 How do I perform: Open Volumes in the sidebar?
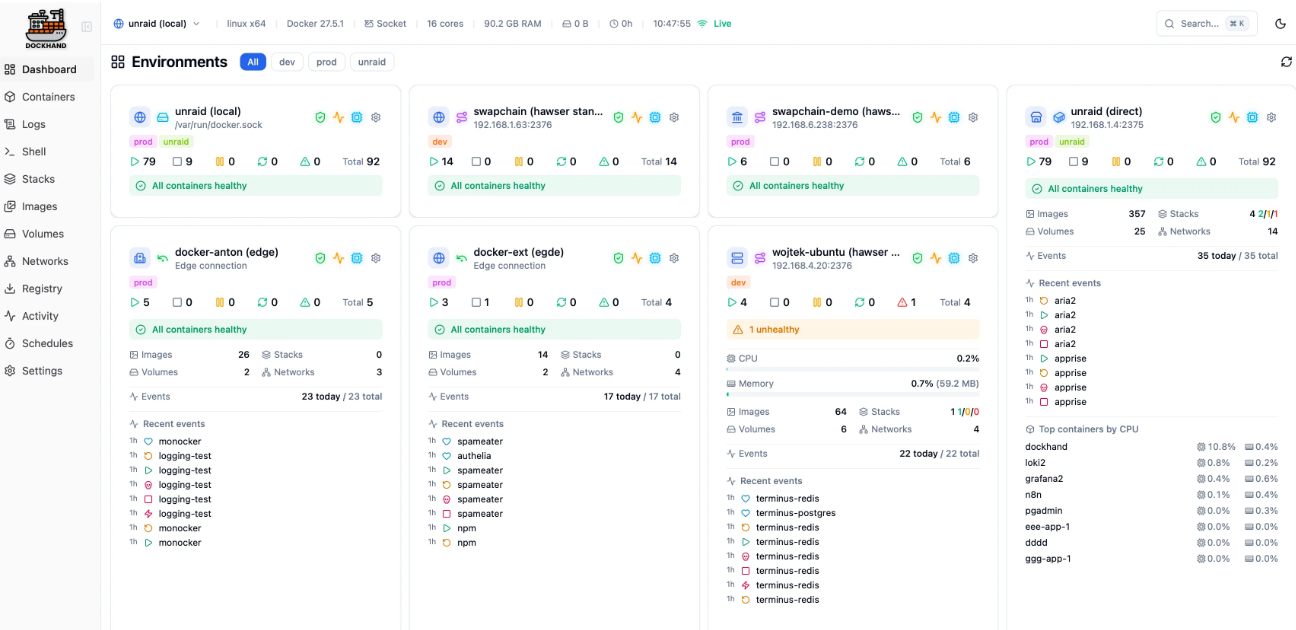[48, 234]
